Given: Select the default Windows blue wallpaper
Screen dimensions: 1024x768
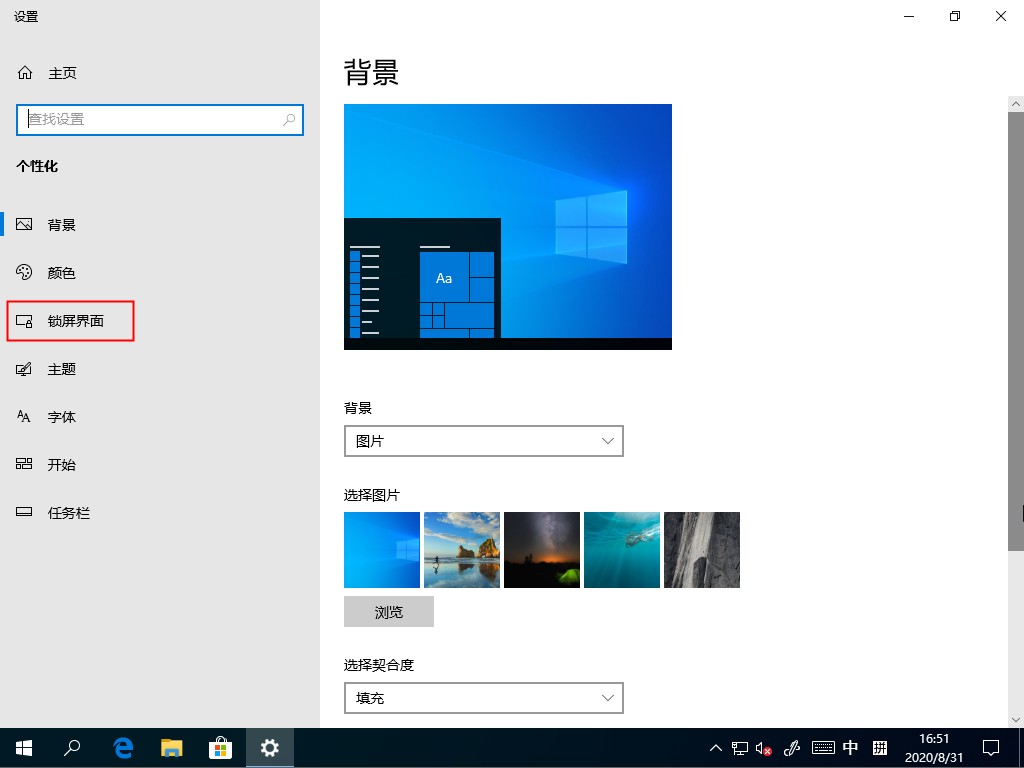Looking at the screenshot, I should click(381, 549).
